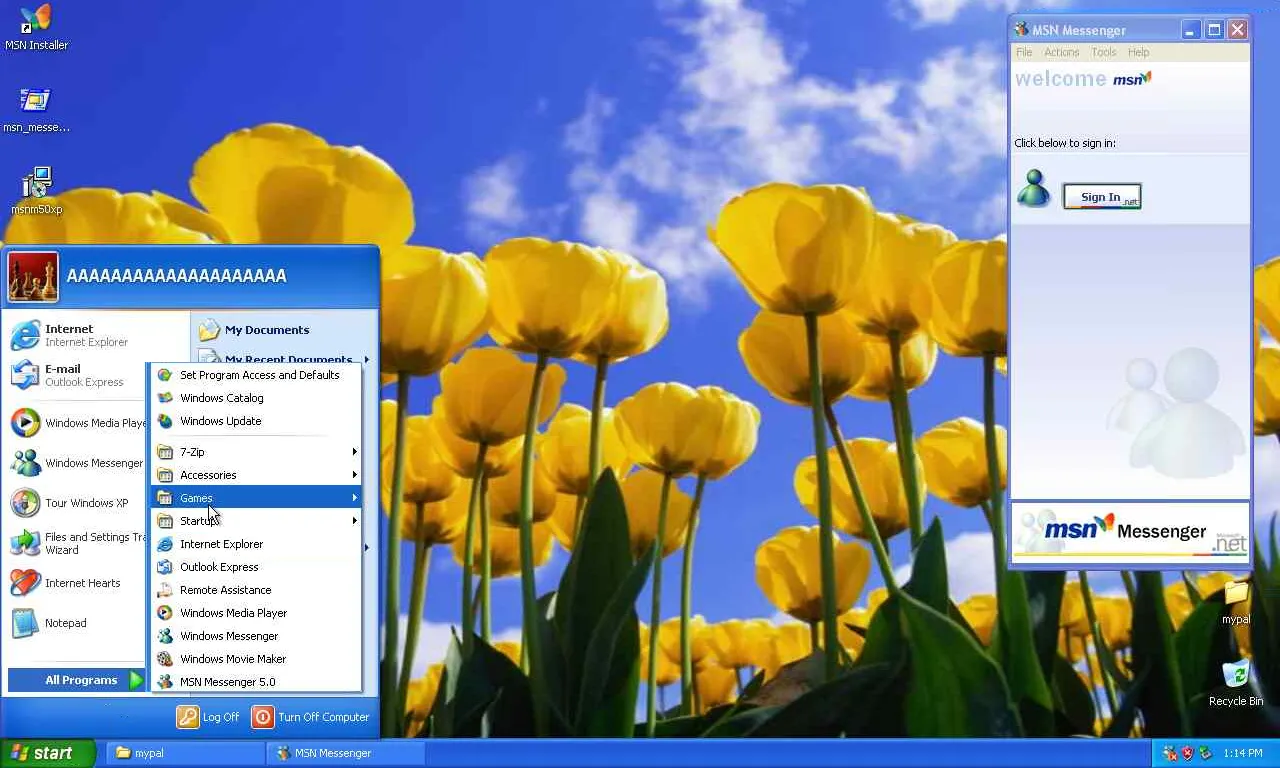Click Turn Off Computer

tap(311, 717)
